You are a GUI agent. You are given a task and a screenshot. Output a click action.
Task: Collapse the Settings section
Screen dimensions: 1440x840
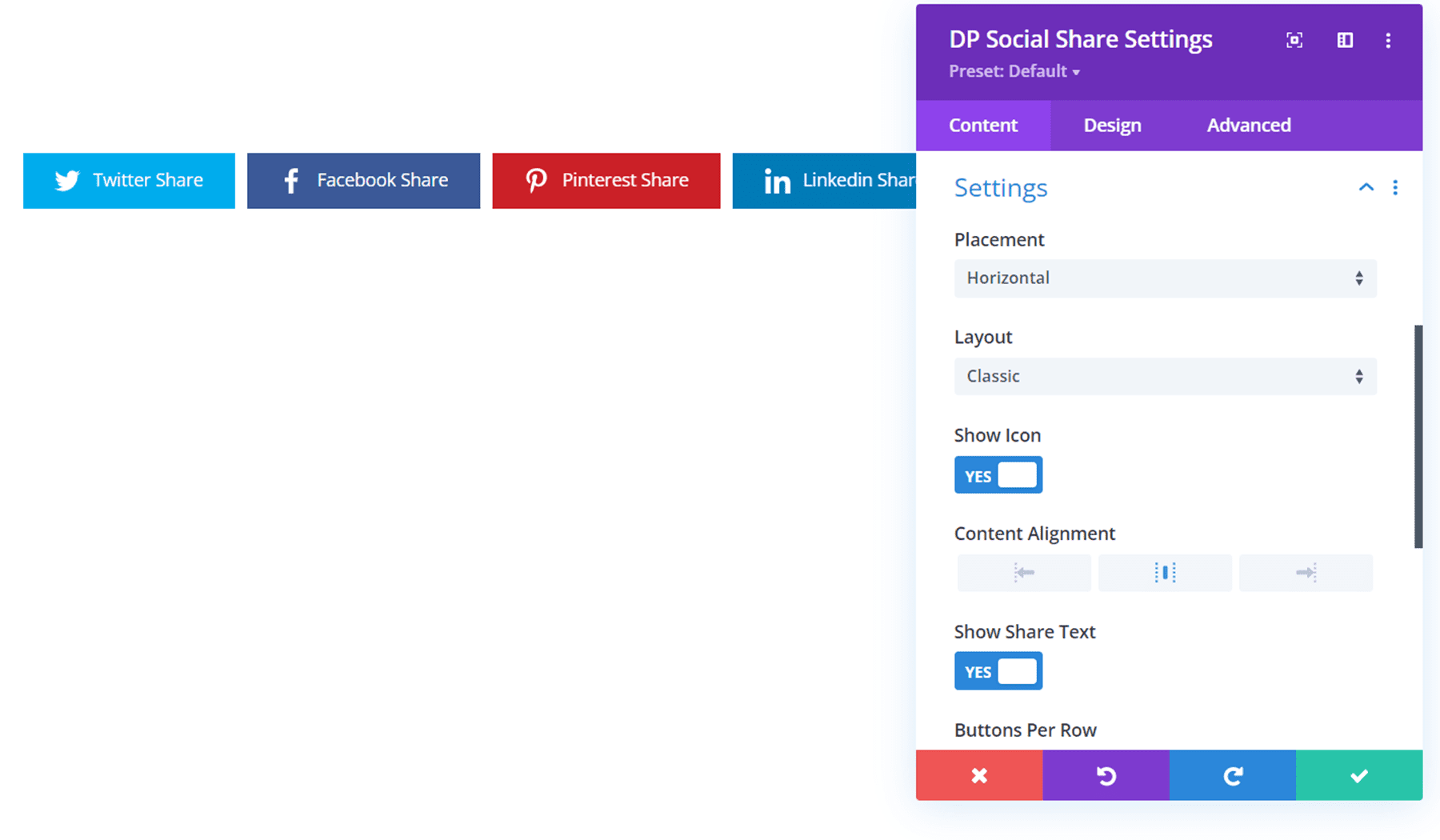pyautogui.click(x=1366, y=187)
